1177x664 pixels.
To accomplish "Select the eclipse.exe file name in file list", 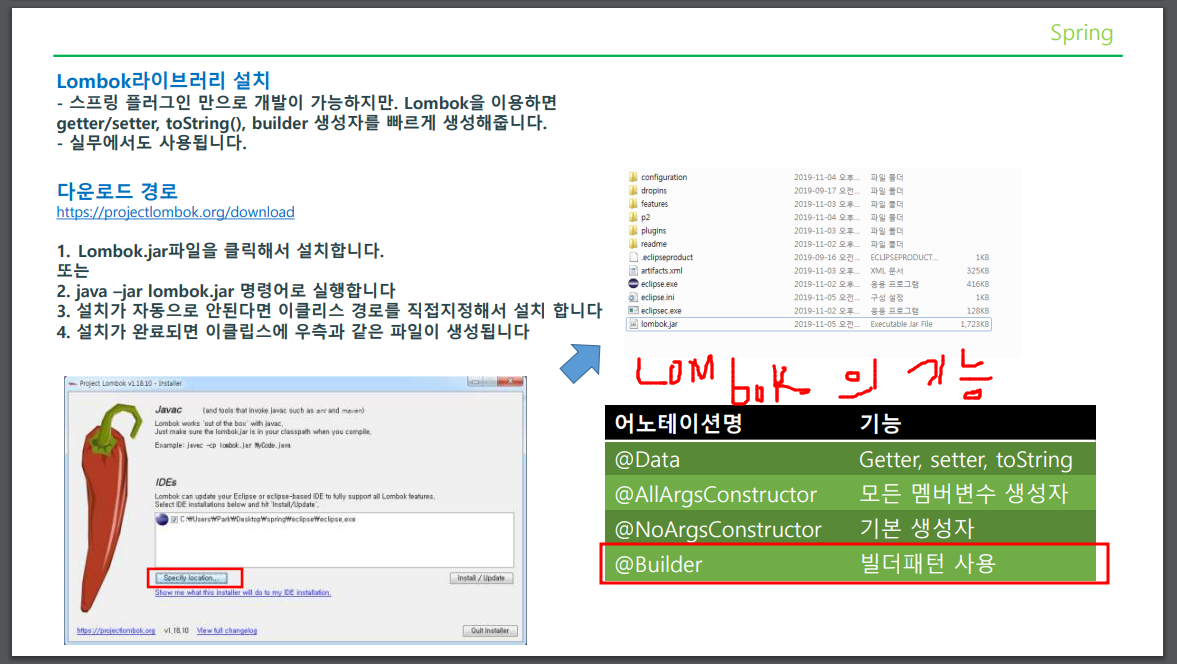I will 659,284.
